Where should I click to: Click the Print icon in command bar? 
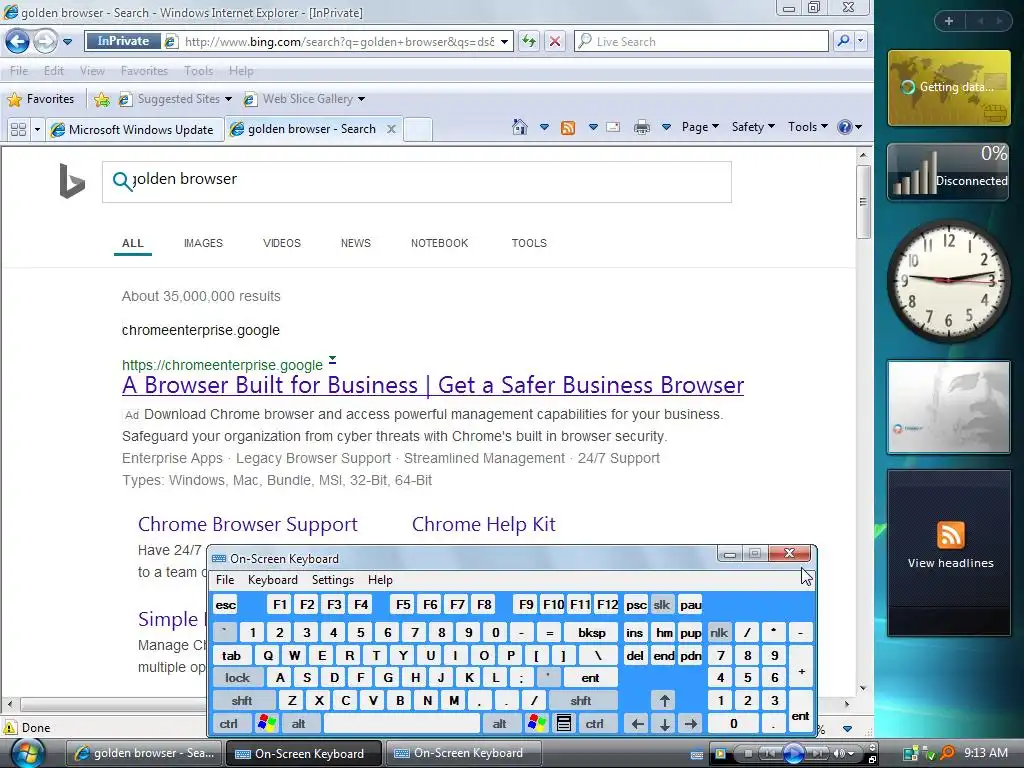point(642,127)
